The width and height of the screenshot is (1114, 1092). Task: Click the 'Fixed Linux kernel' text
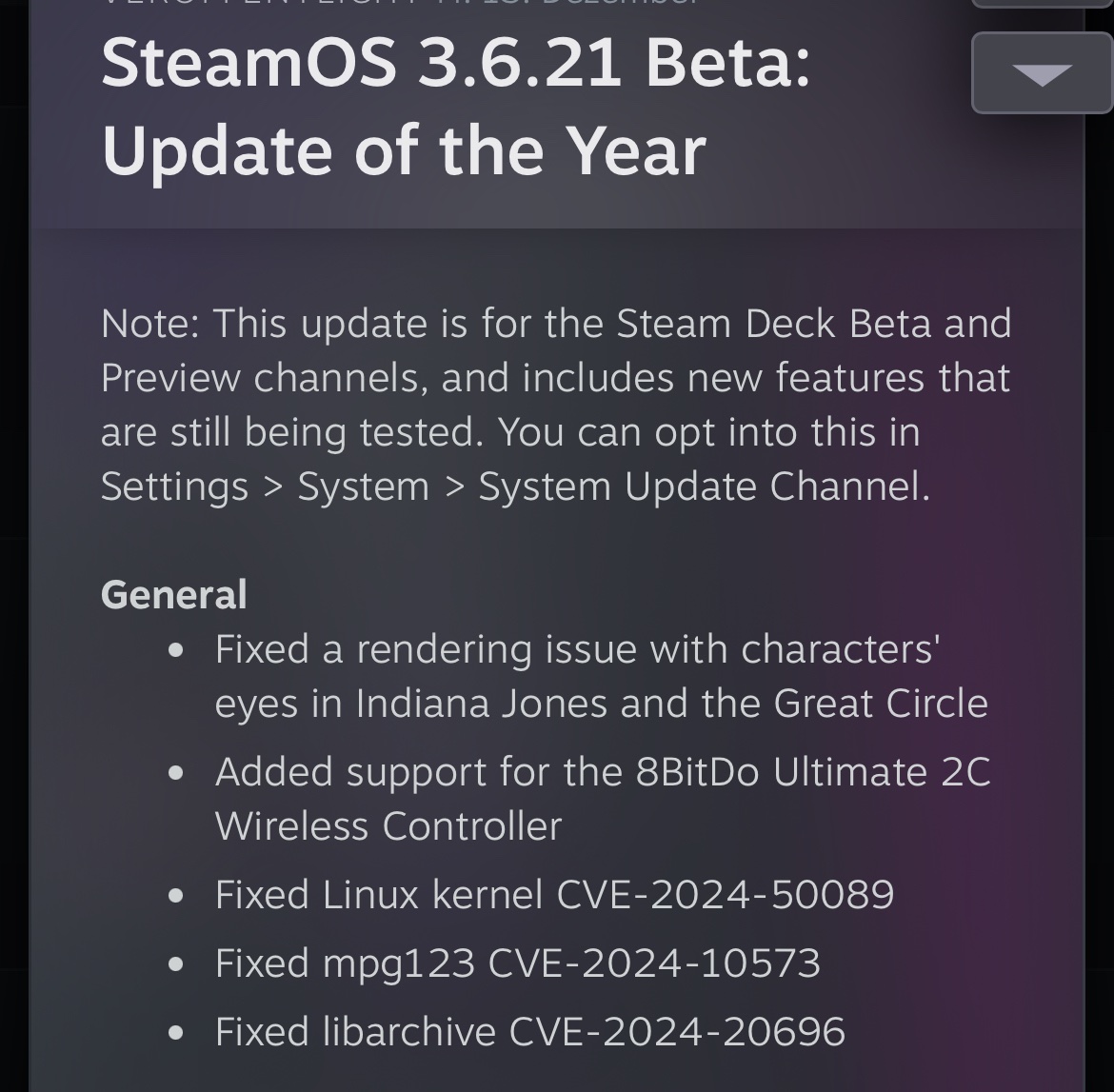pos(379,895)
